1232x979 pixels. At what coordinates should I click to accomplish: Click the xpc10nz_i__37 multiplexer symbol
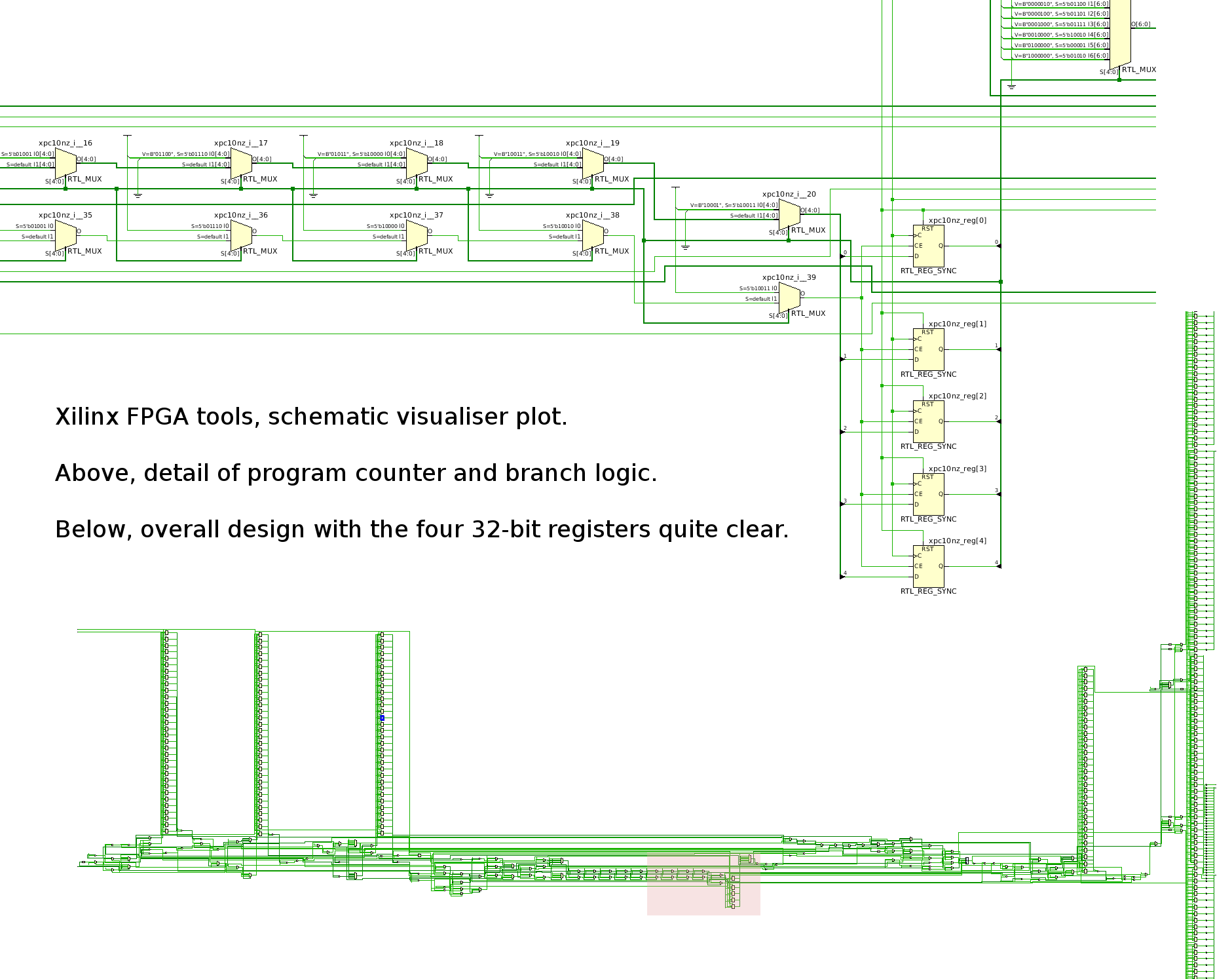pos(417,235)
